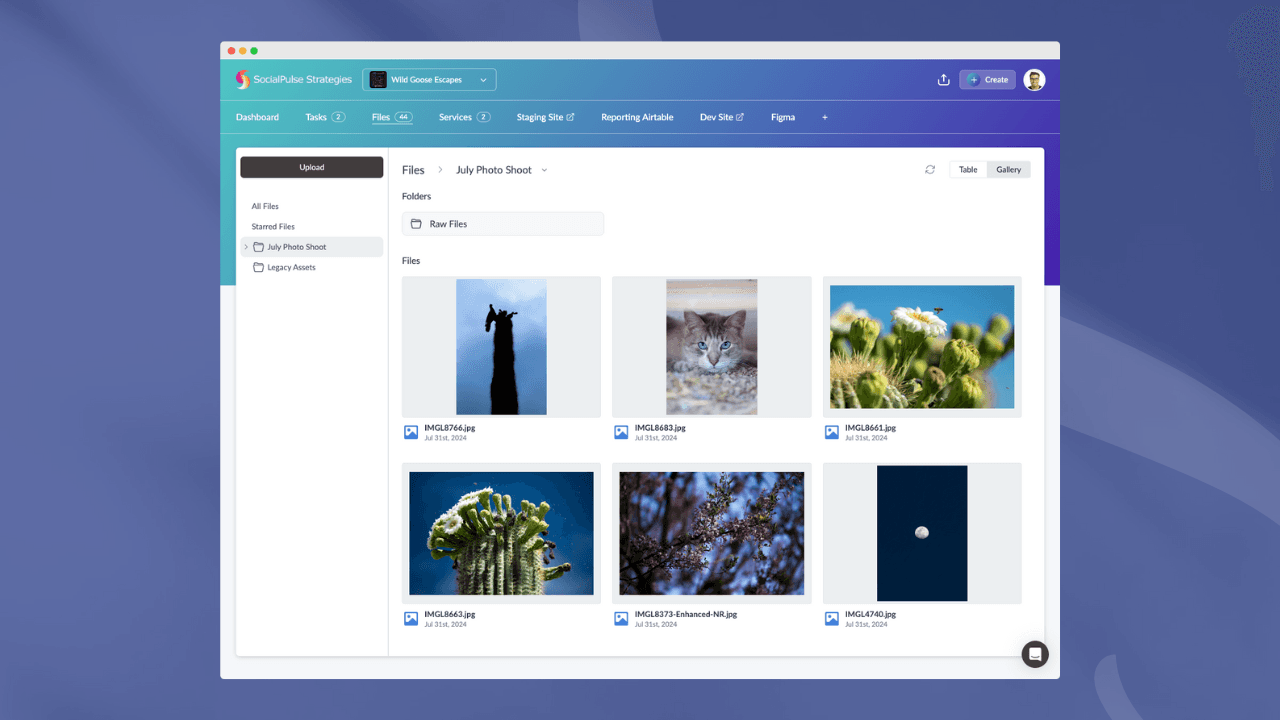Open the IMGL8683.jpg cat photo thumbnail

point(711,346)
